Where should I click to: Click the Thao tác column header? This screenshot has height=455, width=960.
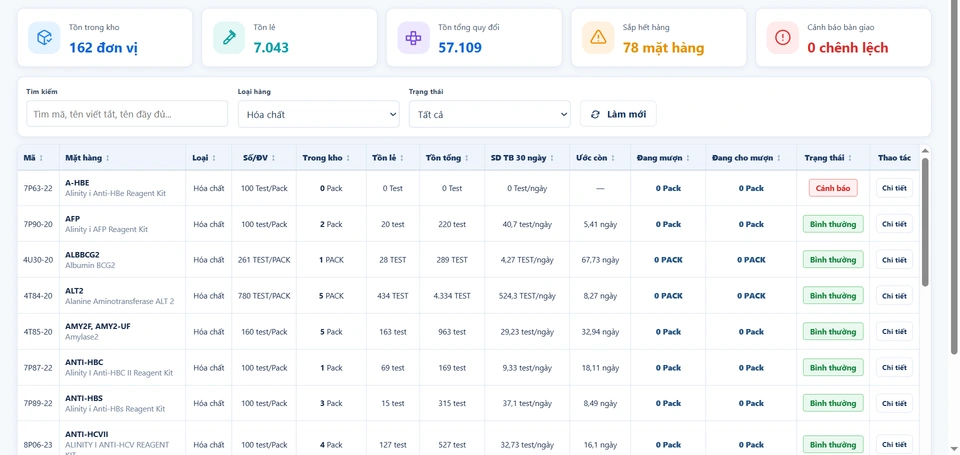point(894,158)
